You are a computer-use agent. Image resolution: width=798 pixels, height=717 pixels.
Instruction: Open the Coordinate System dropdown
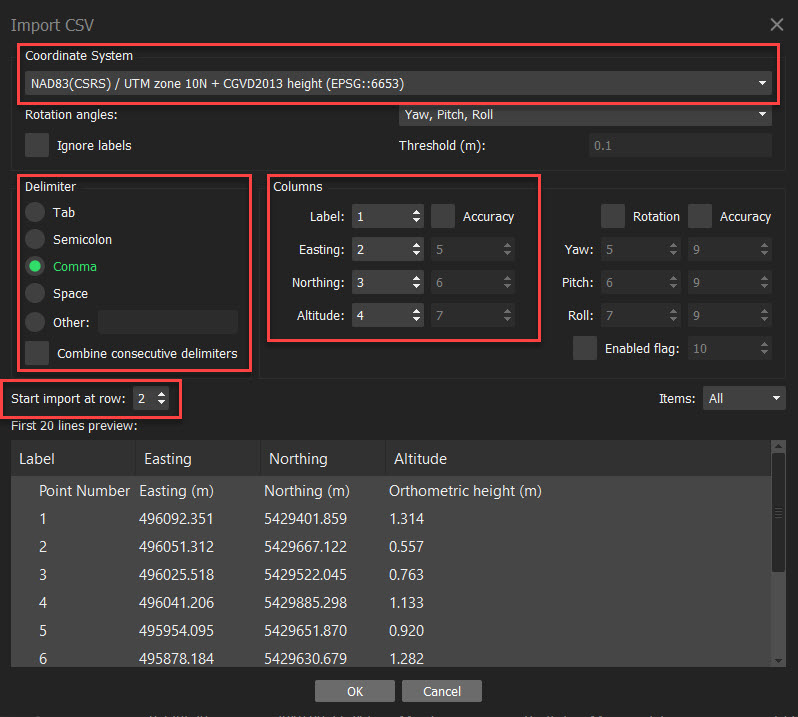[x=398, y=83]
